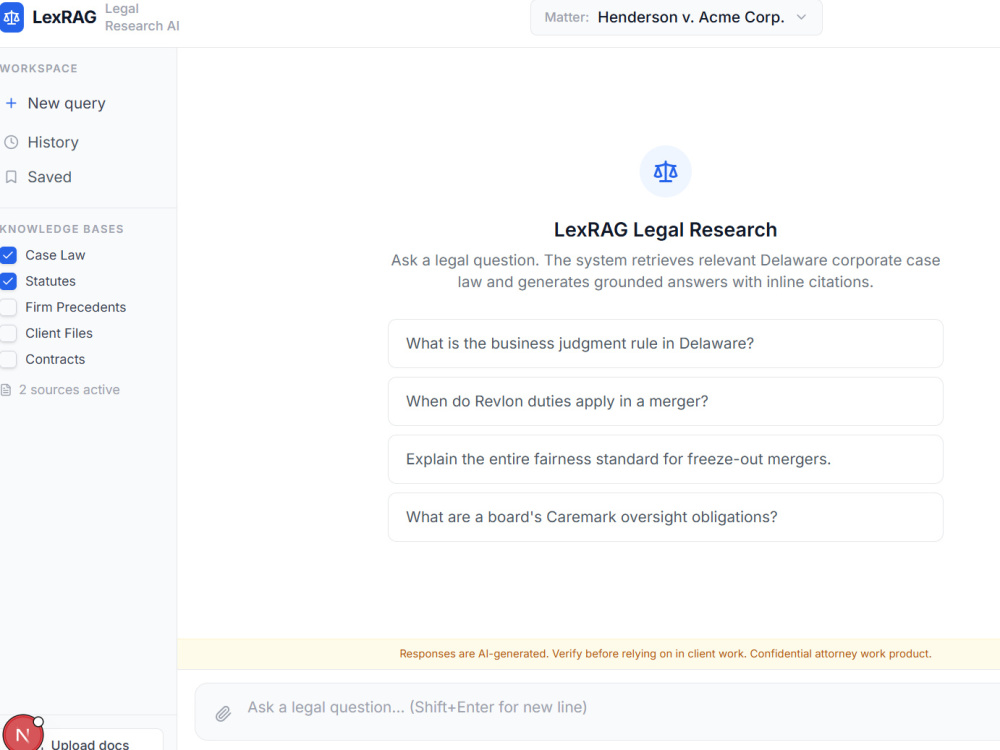Select the Revlon duties merger suggestion
Viewport: 1000px width, 750px height.
pyautogui.click(x=665, y=401)
